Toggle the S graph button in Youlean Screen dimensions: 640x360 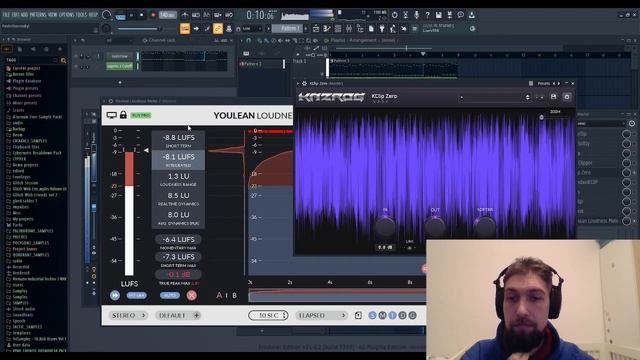coord(372,316)
